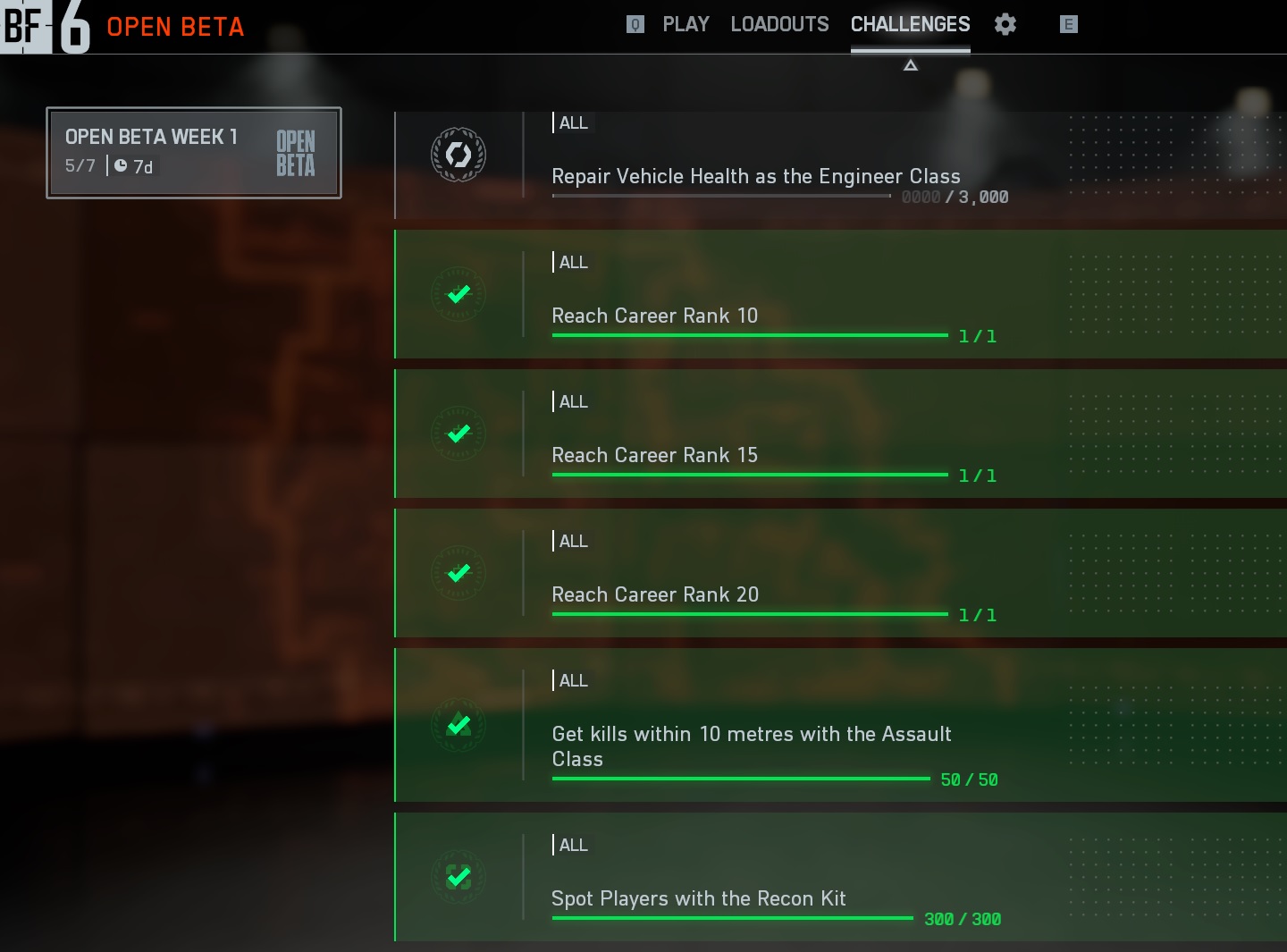Switch to the Play tab
Image resolution: width=1287 pixels, height=952 pixels.
click(686, 24)
